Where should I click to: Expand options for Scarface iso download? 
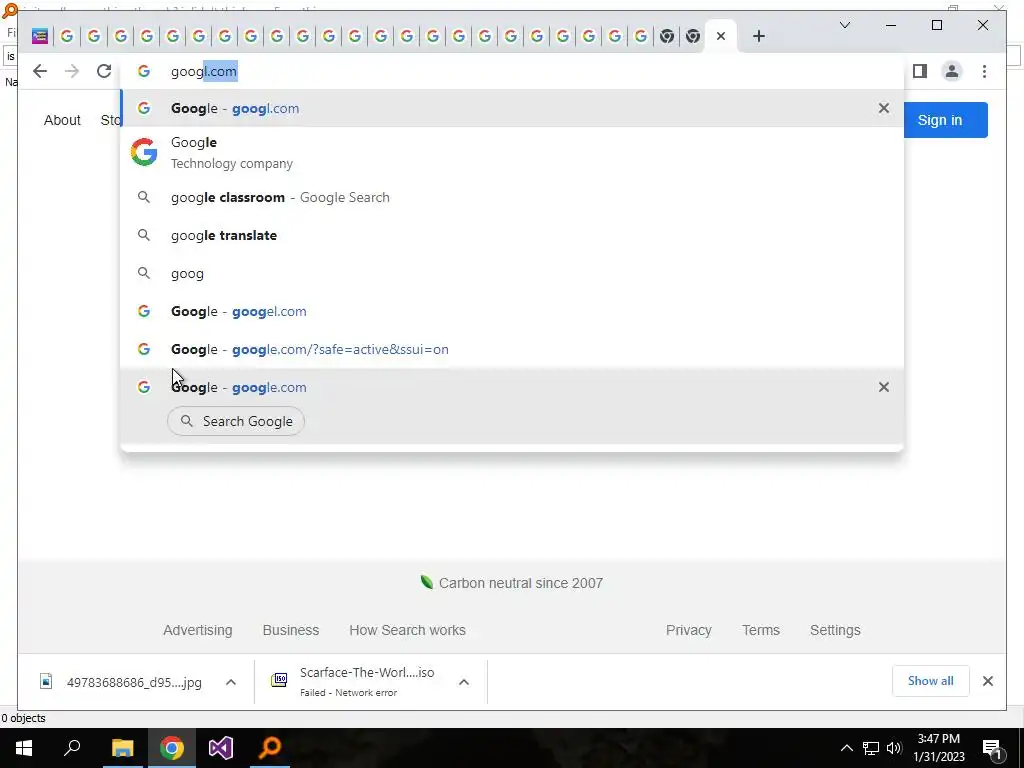(464, 682)
